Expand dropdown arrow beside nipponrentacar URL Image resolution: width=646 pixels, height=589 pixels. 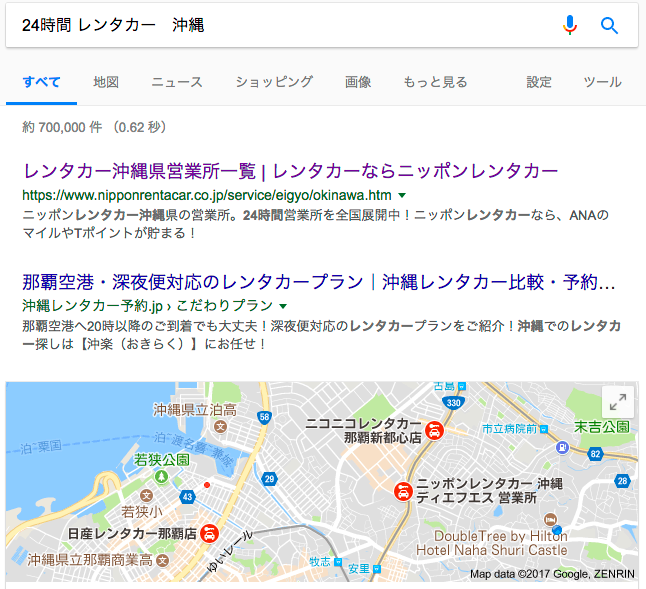tap(402, 195)
